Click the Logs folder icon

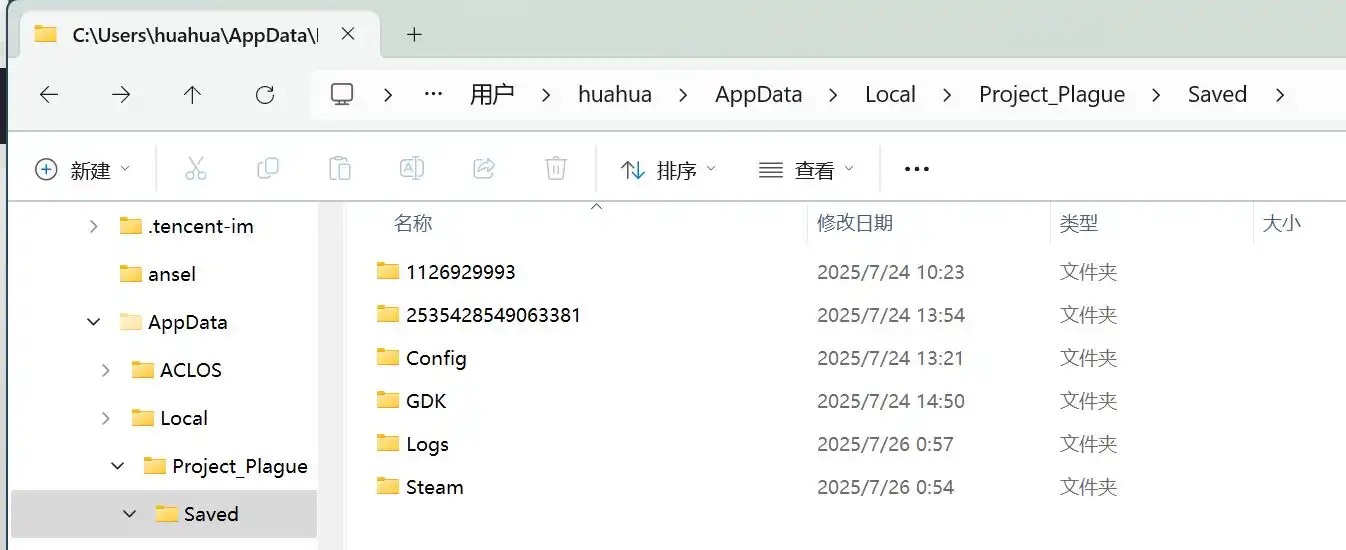[388, 443]
